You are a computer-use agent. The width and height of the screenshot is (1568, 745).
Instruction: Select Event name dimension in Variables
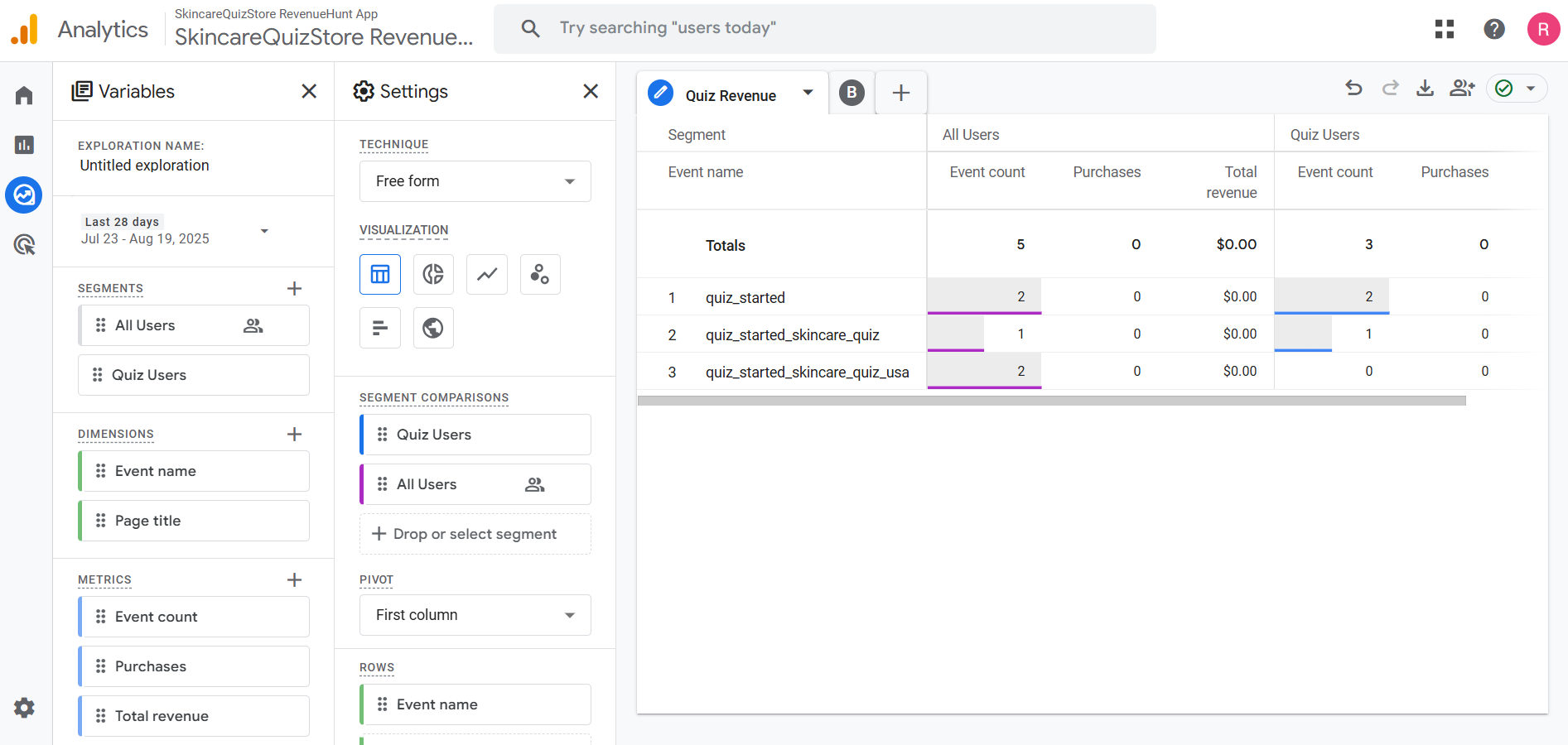194,471
